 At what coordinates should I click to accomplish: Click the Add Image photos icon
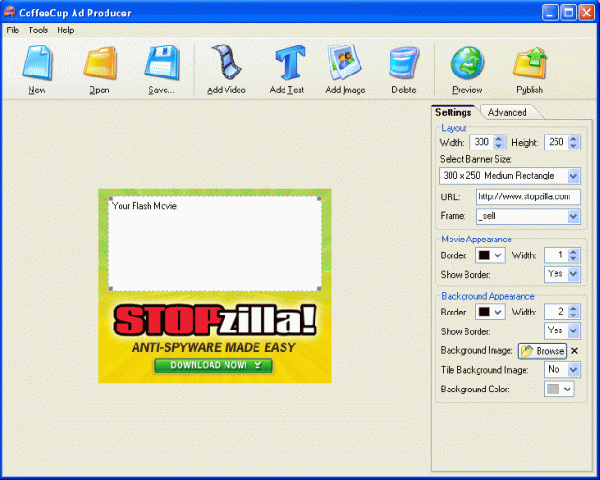(344, 62)
